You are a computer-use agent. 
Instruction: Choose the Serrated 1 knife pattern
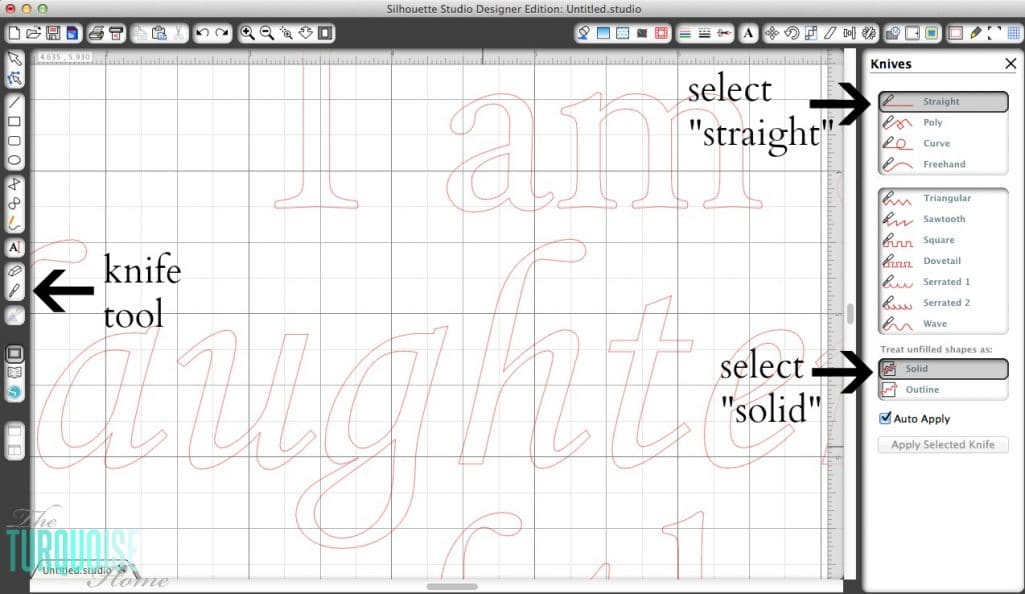(x=943, y=282)
